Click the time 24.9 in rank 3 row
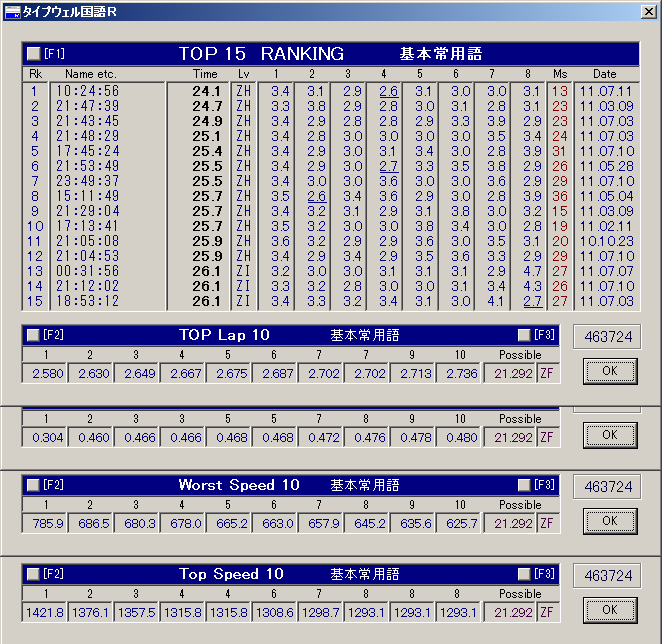662x644 pixels. tap(207, 121)
